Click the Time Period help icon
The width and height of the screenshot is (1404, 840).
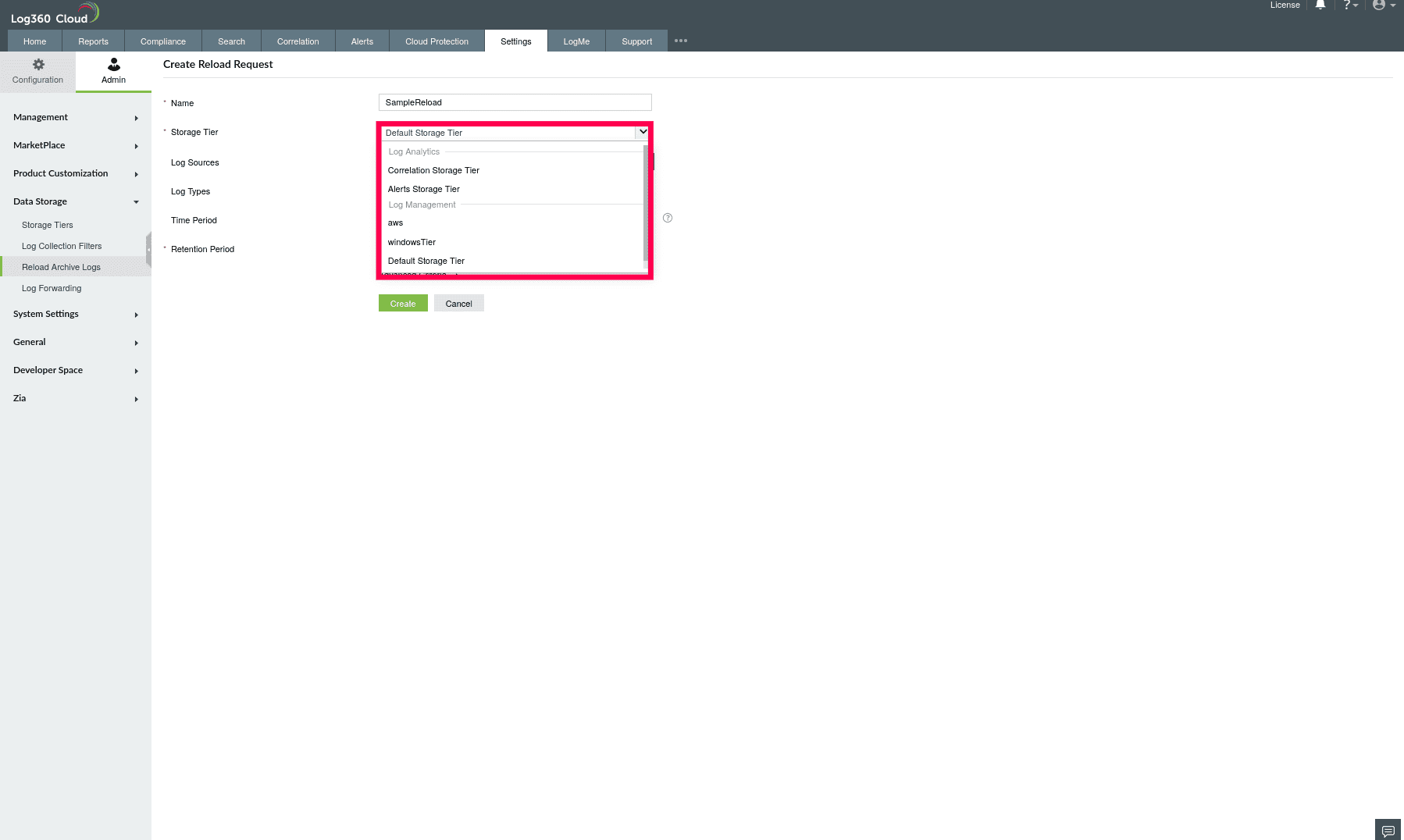click(x=668, y=218)
